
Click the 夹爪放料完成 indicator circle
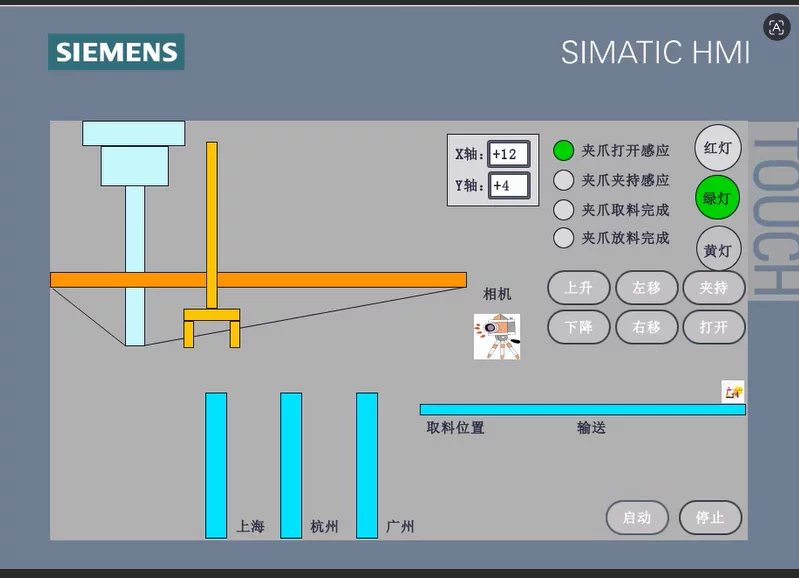(564, 238)
